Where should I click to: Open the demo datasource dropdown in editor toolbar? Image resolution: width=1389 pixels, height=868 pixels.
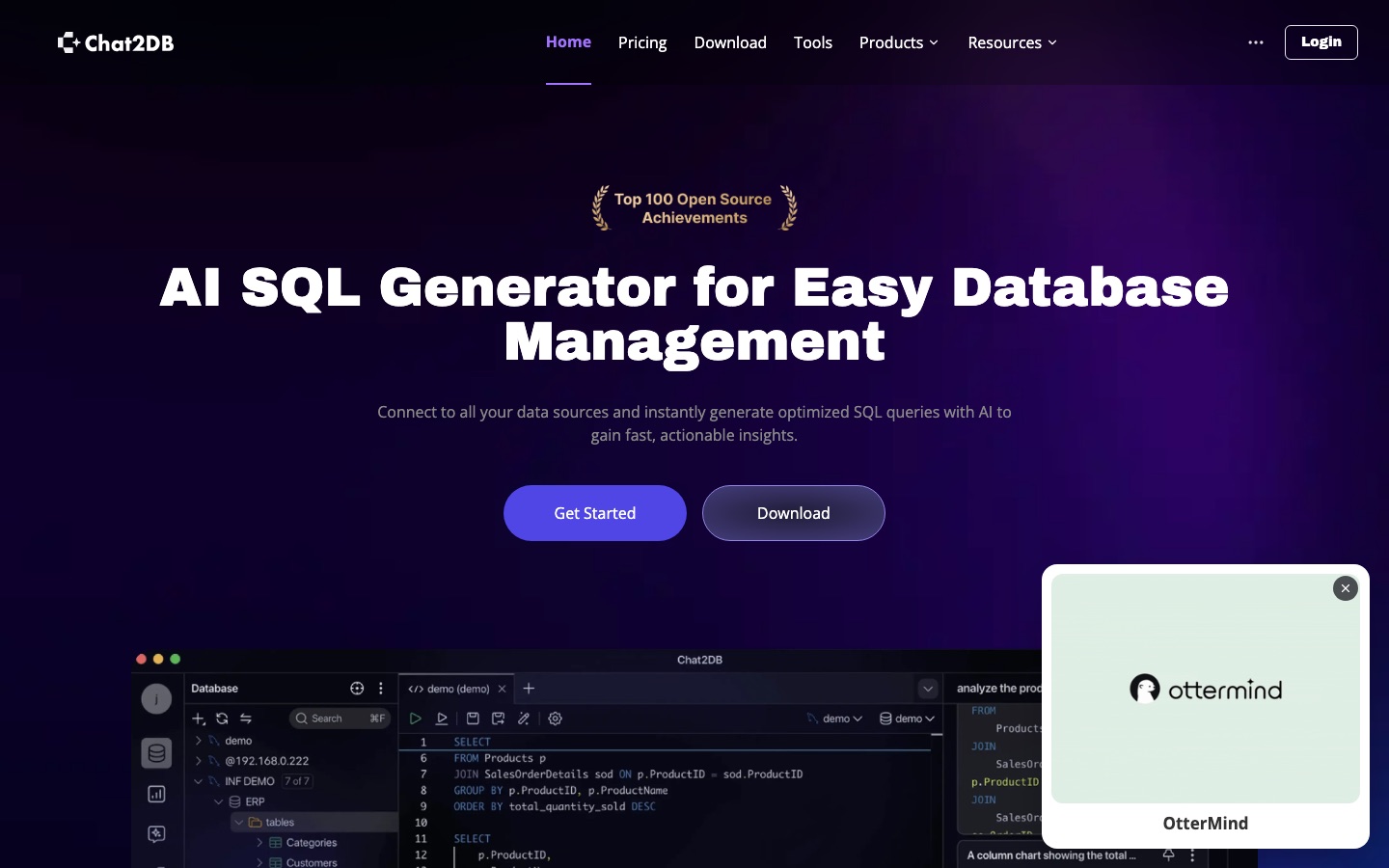[x=834, y=719]
